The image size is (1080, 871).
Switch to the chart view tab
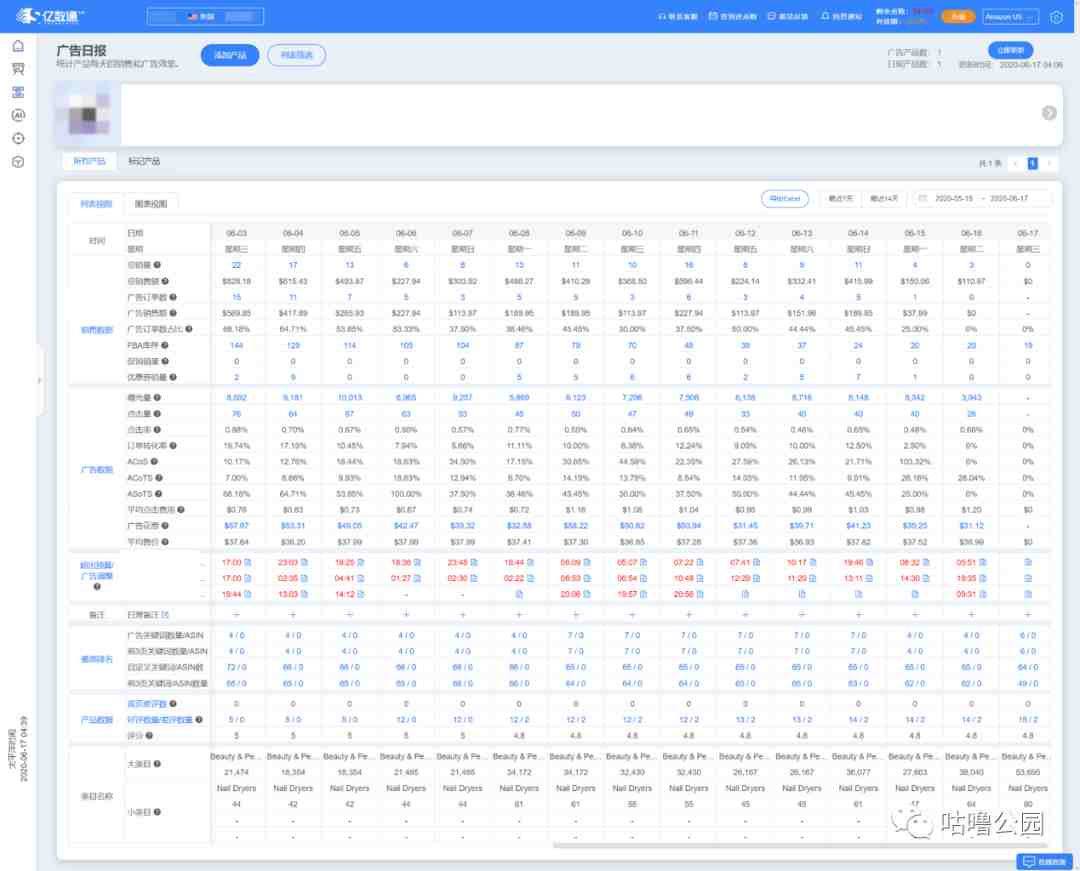151,204
